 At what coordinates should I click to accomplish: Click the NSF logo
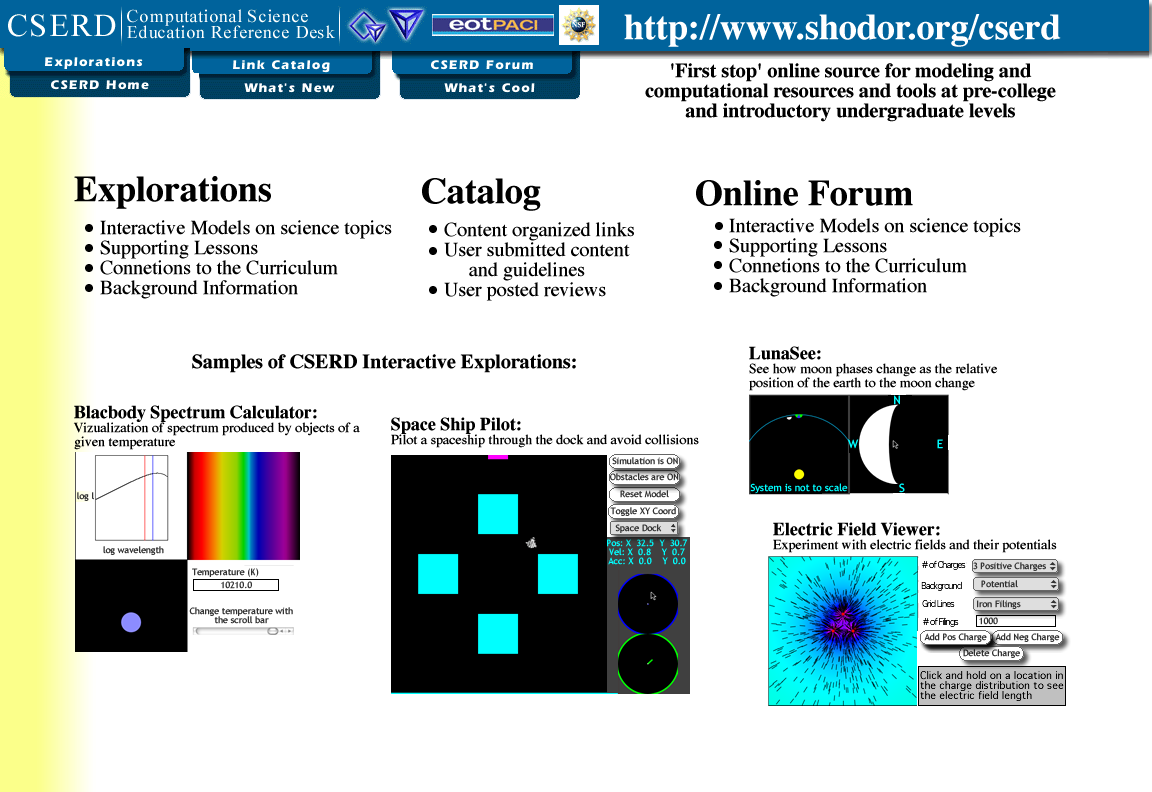coord(579,25)
